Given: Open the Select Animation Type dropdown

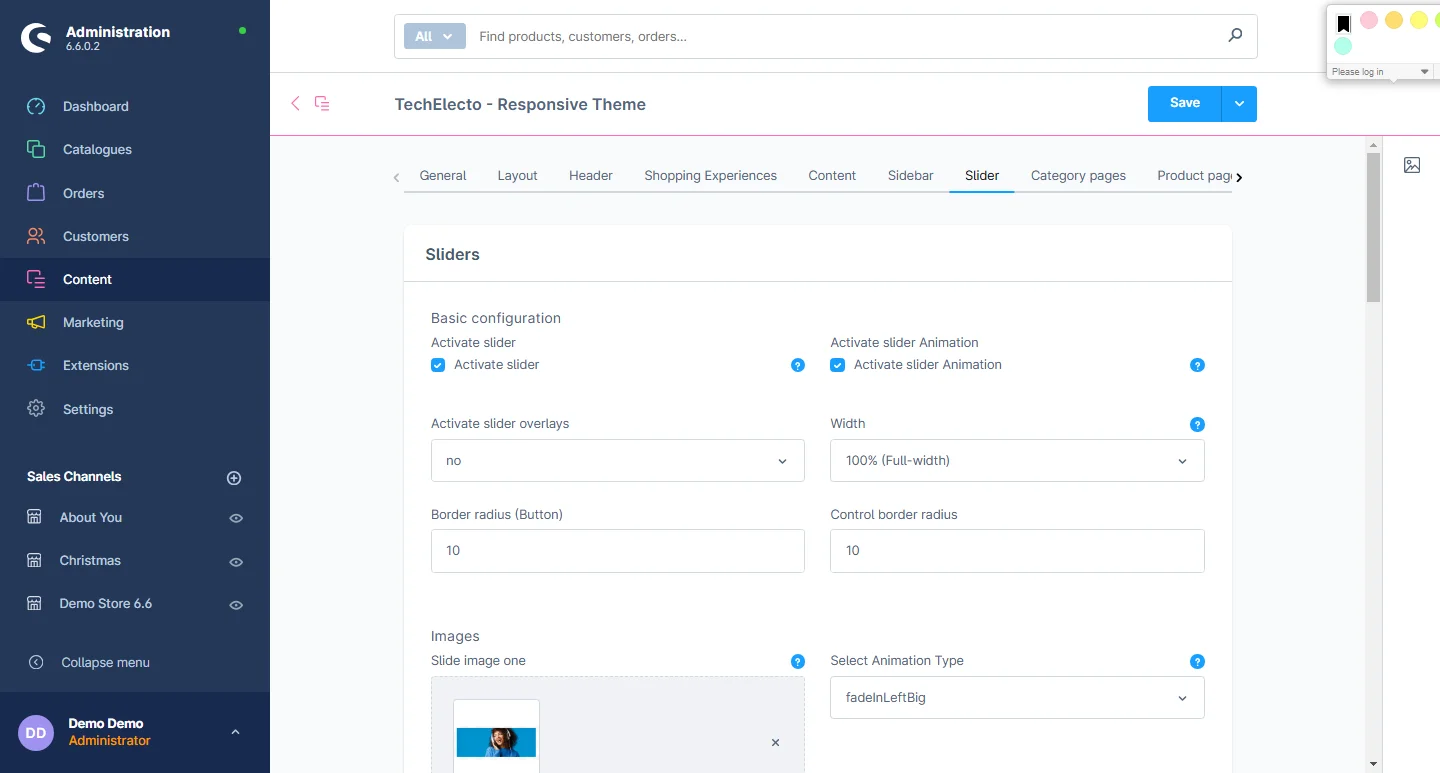Looking at the screenshot, I should [x=1016, y=698].
